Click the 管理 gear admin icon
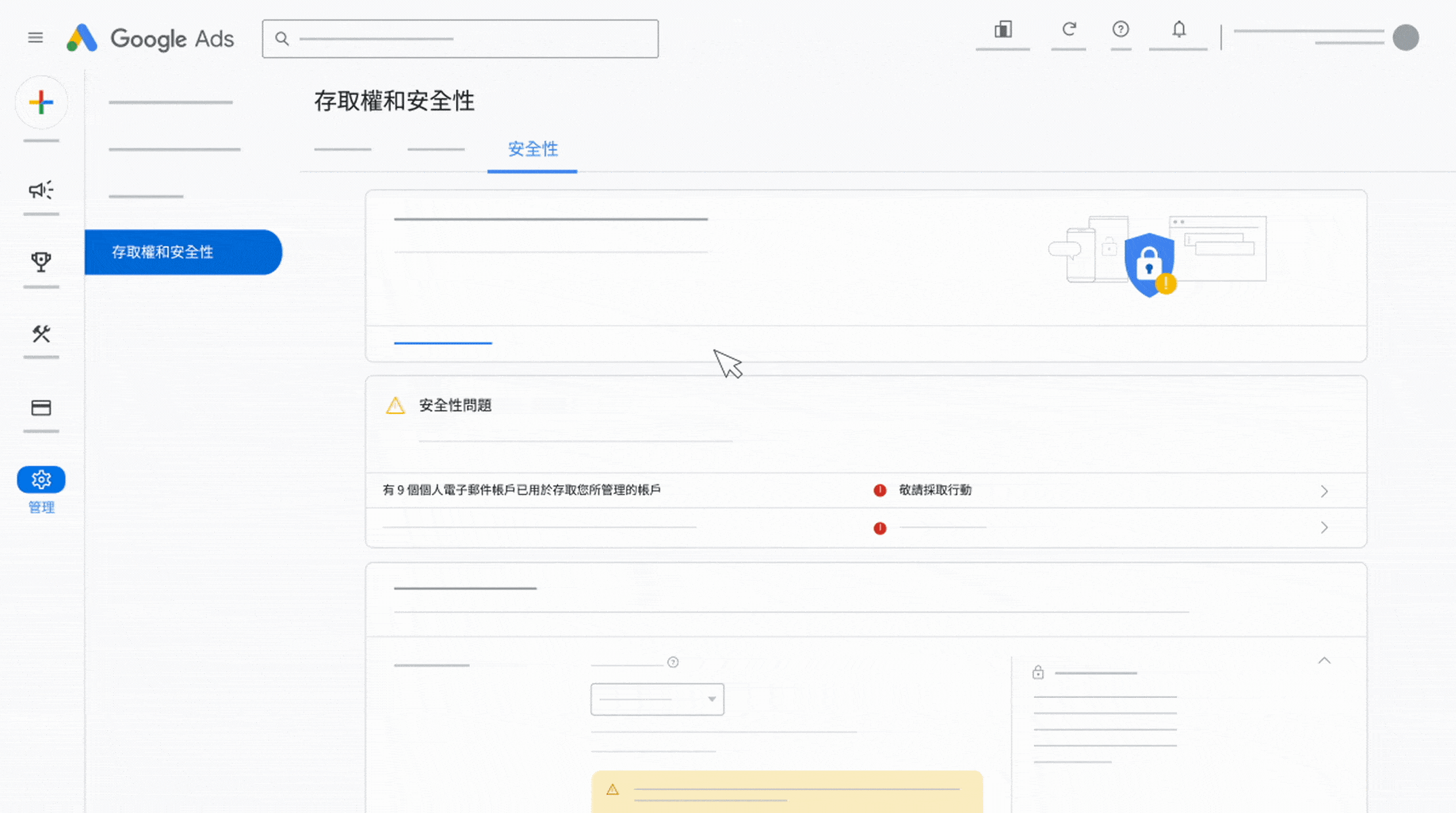Viewport: 1456px width, 813px height. [x=41, y=480]
